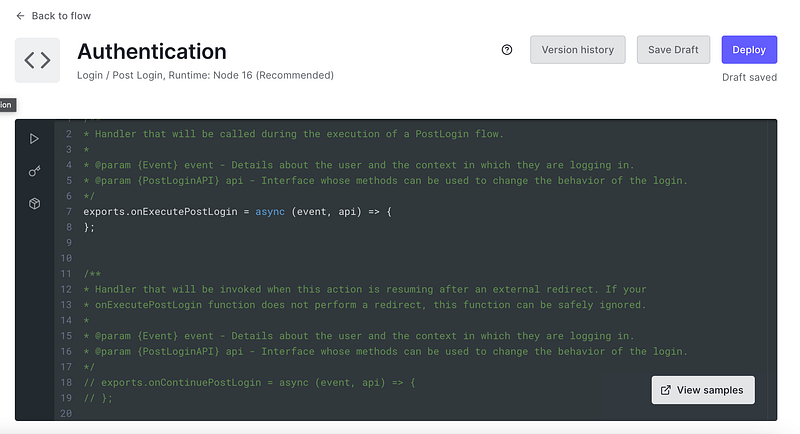Open the Test play icon in editor sidebar
Viewport: 800px width, 434px height.
click(34, 139)
